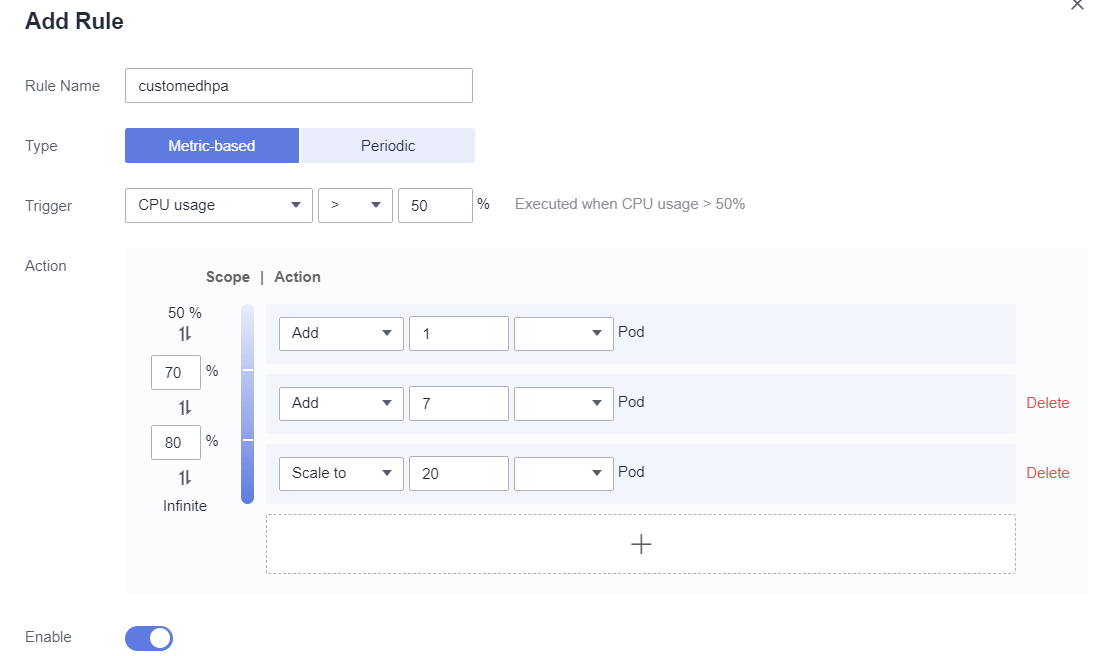Image resolution: width=1099 pixels, height=656 pixels.
Task: Delete the Scale to 20 action row
Action: [1047, 473]
